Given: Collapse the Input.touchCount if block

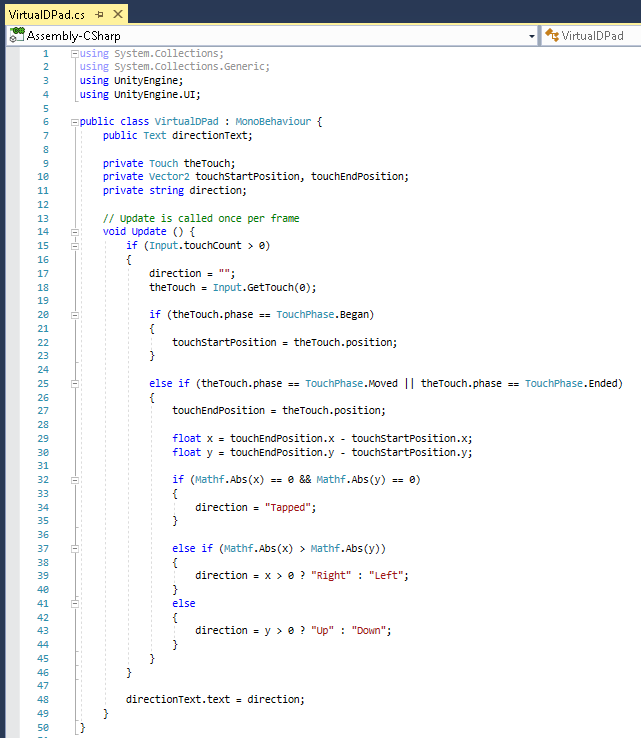Looking at the screenshot, I should coord(74,245).
